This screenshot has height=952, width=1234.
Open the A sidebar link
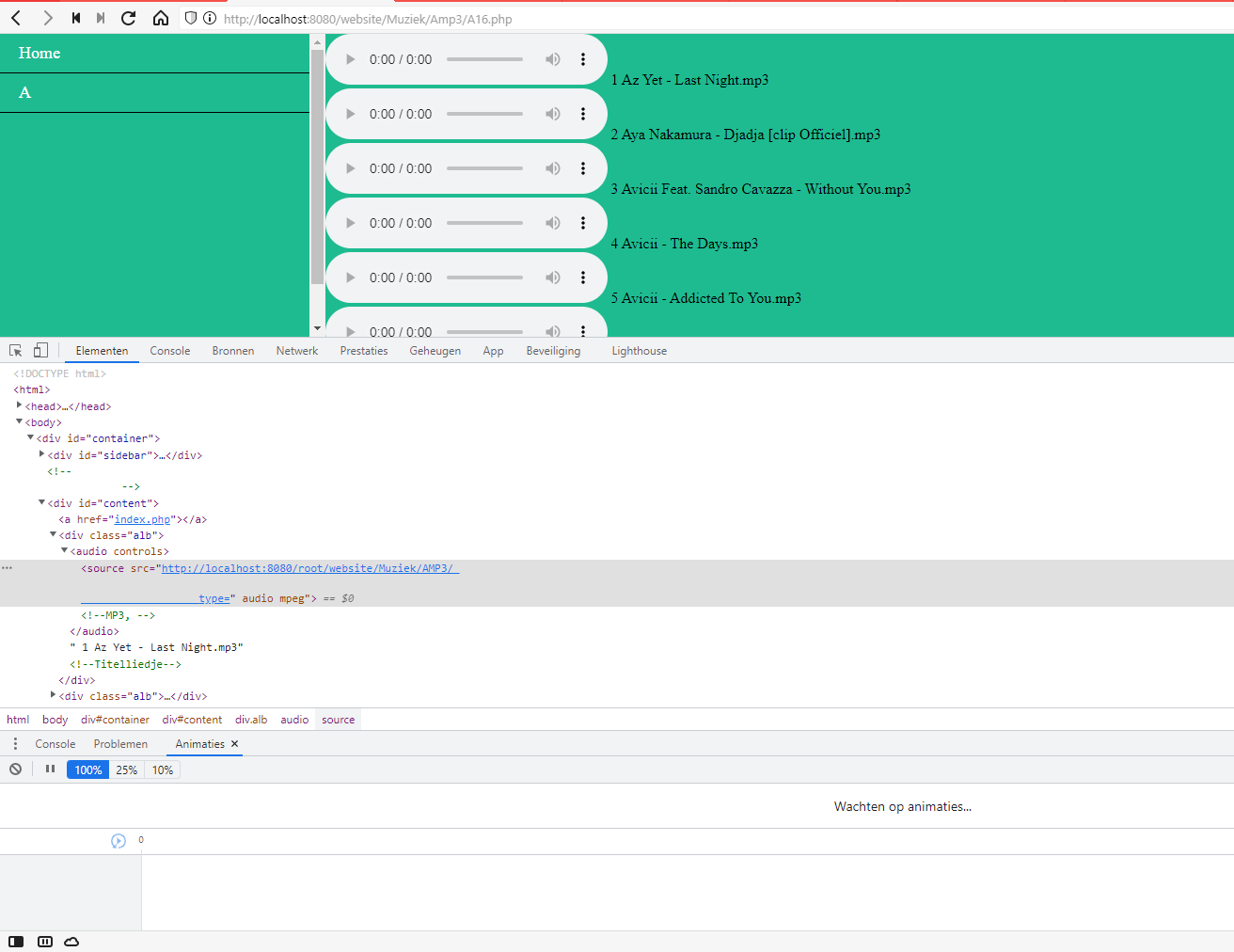(24, 93)
